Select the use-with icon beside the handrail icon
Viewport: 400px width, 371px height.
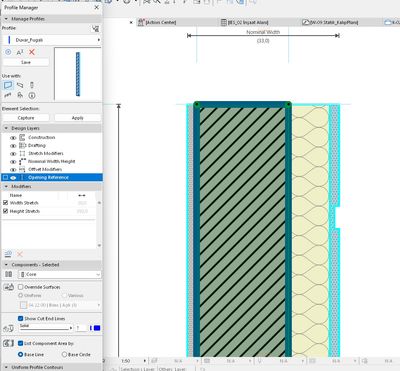pos(20,95)
